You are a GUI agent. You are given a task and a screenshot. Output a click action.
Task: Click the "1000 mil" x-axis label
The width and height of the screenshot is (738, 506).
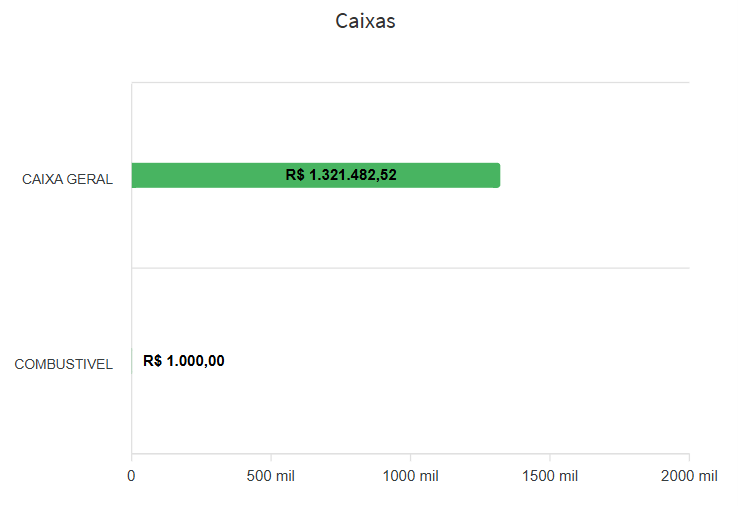[x=410, y=477]
